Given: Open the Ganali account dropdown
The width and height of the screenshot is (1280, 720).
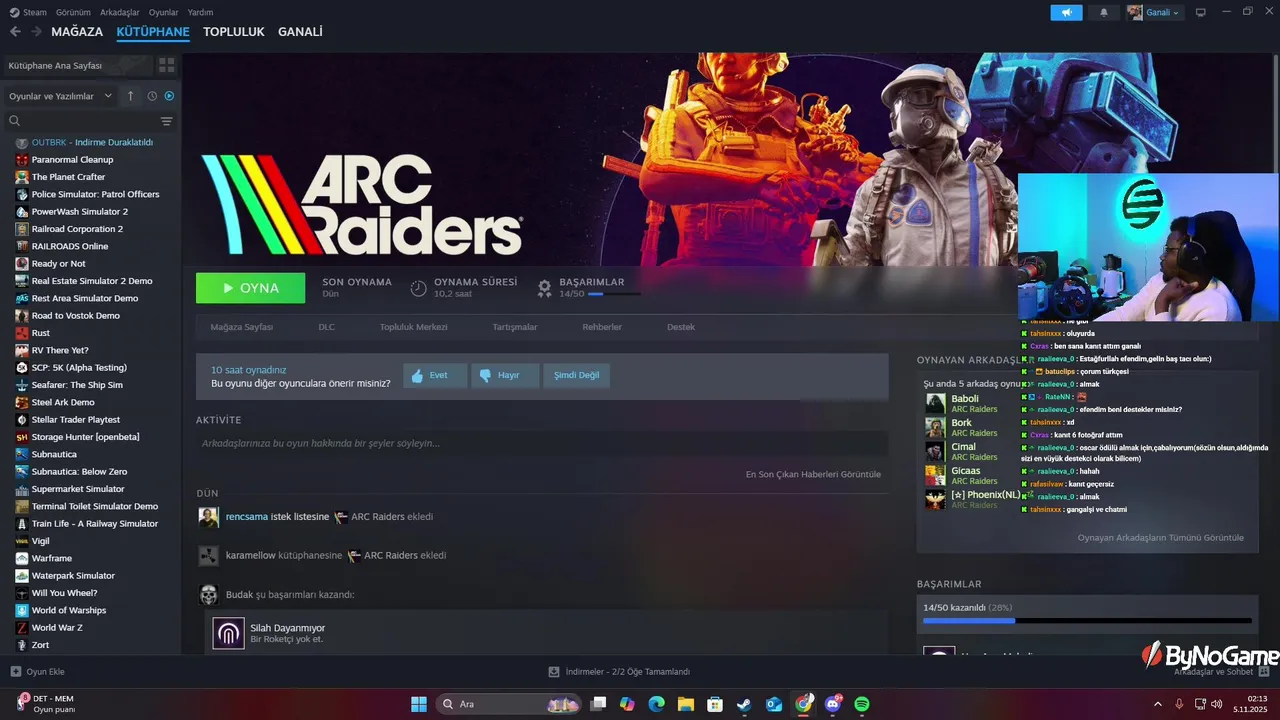Looking at the screenshot, I should (x=1154, y=12).
